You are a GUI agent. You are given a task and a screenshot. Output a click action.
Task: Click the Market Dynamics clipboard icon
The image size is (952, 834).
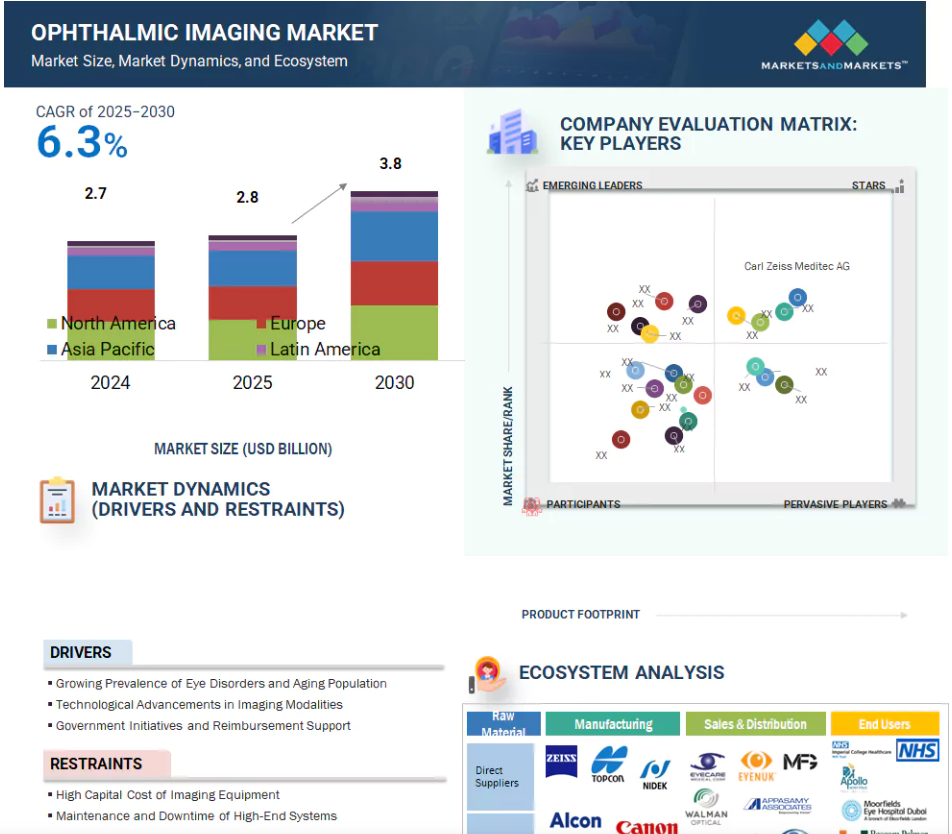coord(57,500)
